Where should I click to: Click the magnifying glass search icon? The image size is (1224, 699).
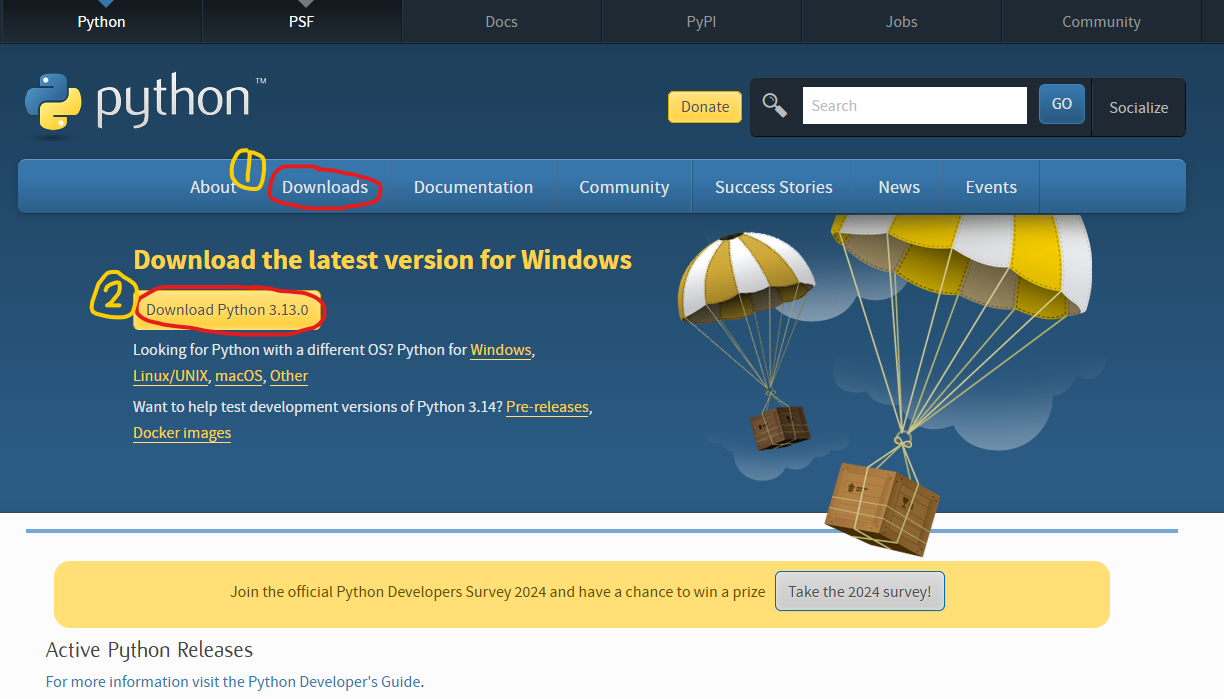[x=775, y=105]
